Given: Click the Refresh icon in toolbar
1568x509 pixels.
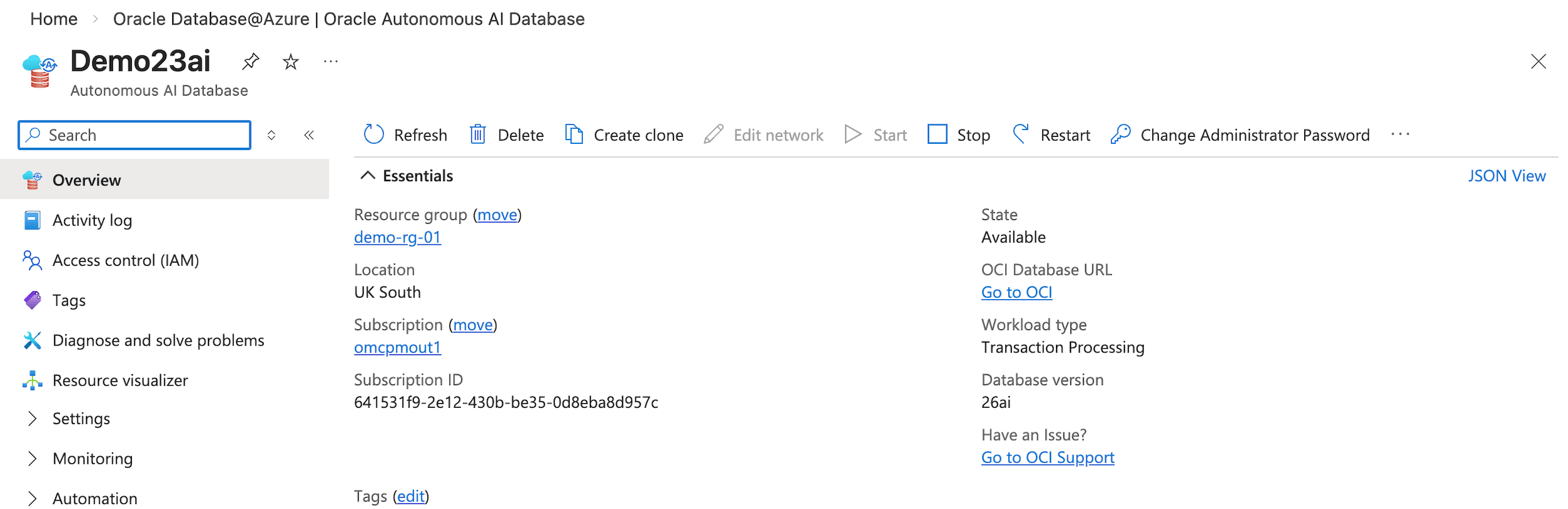Looking at the screenshot, I should 374,134.
